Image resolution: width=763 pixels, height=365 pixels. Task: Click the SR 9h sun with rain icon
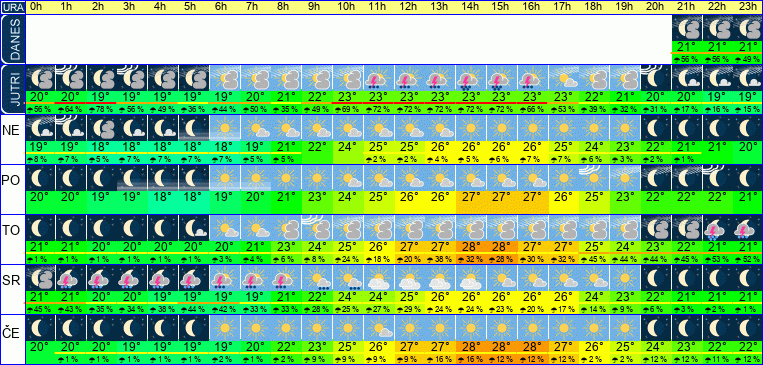pyautogui.click(x=317, y=278)
